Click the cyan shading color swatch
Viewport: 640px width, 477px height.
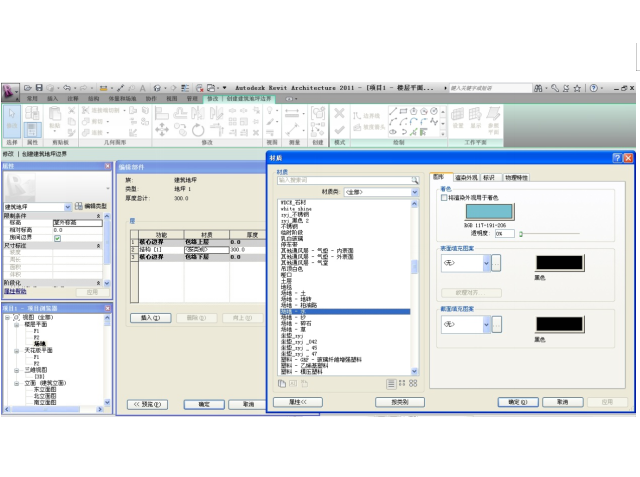click(x=488, y=211)
